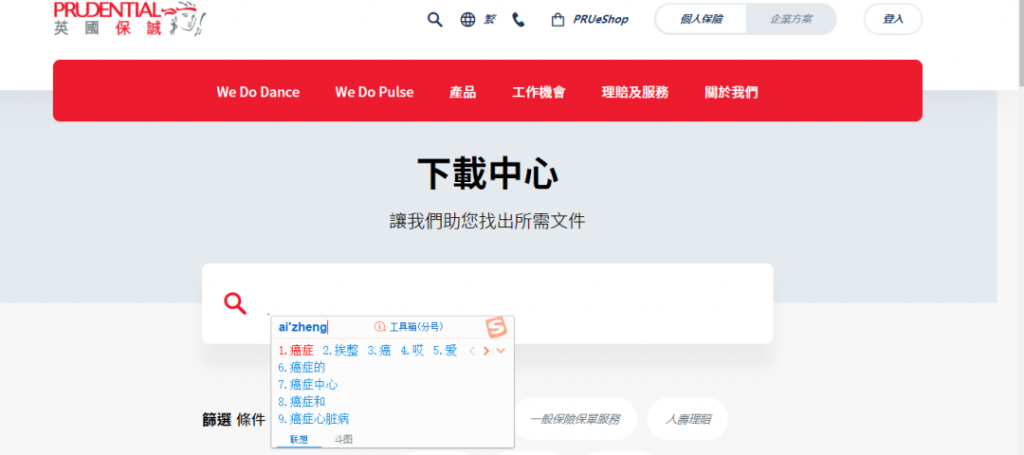Choose candidate 9 癌症心脏病

click(315, 419)
